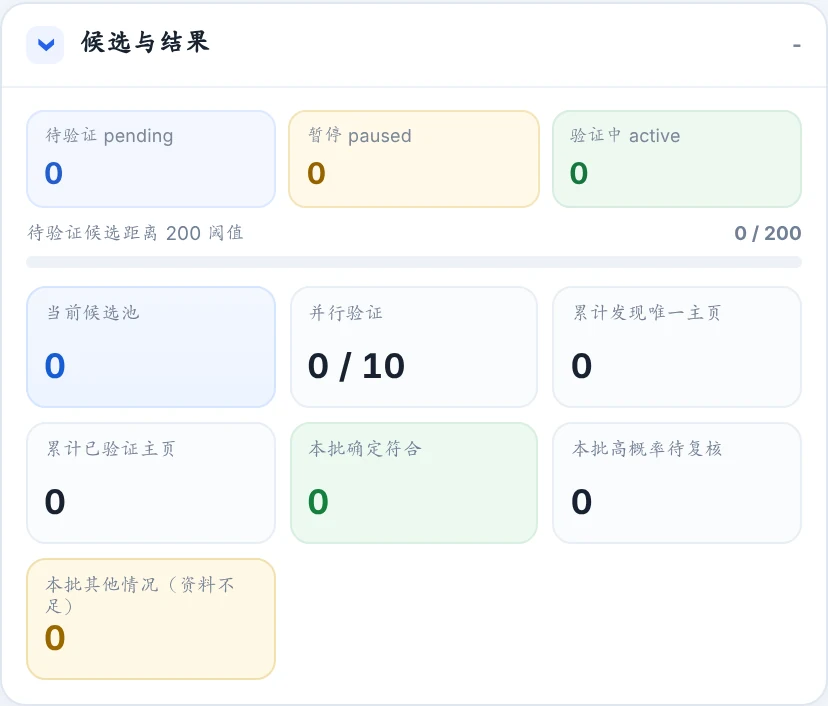Click the dash indicator in panel header
Viewport: 828px width, 706px height.
coord(796,46)
